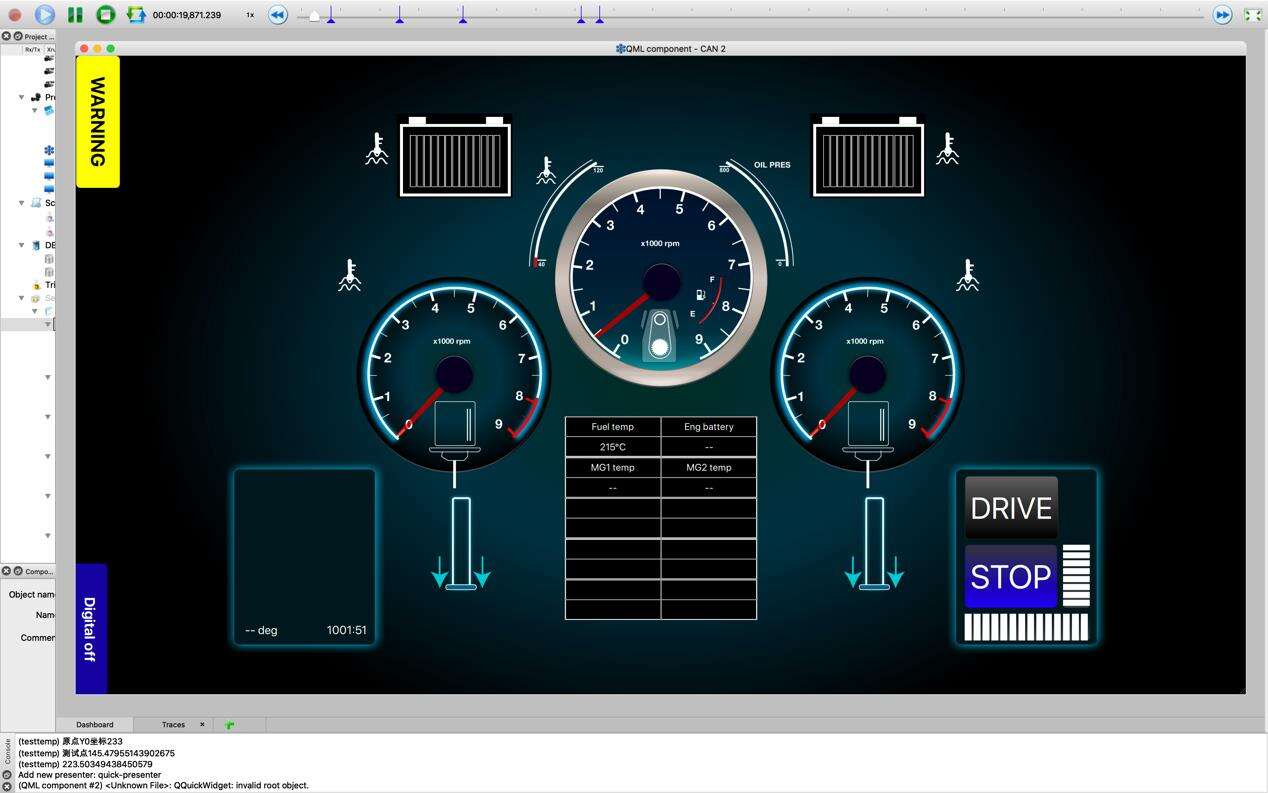Click the green Stop button
Image resolution: width=1268 pixels, height=793 pixels.
106,15
